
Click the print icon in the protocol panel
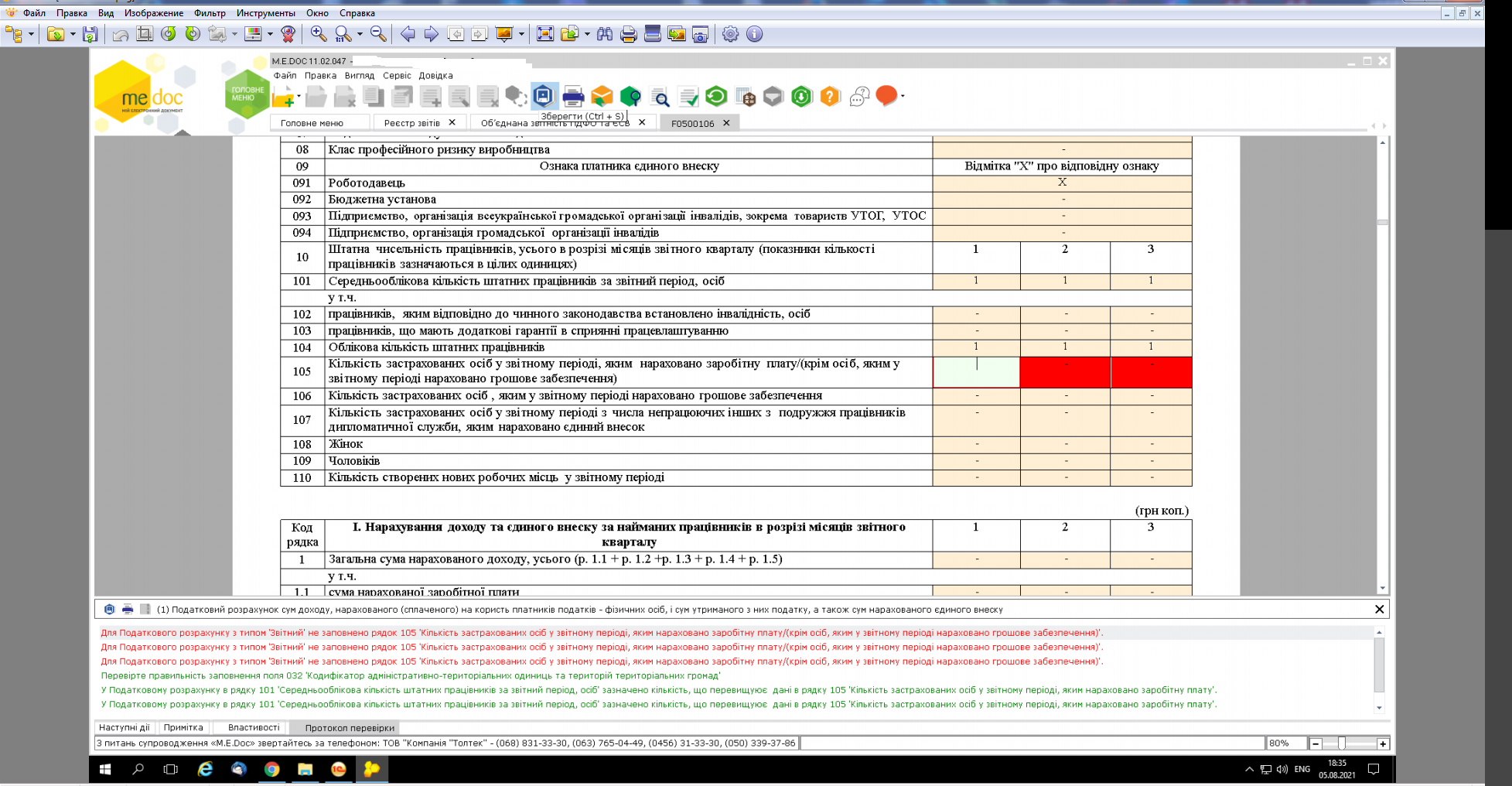[127, 610]
